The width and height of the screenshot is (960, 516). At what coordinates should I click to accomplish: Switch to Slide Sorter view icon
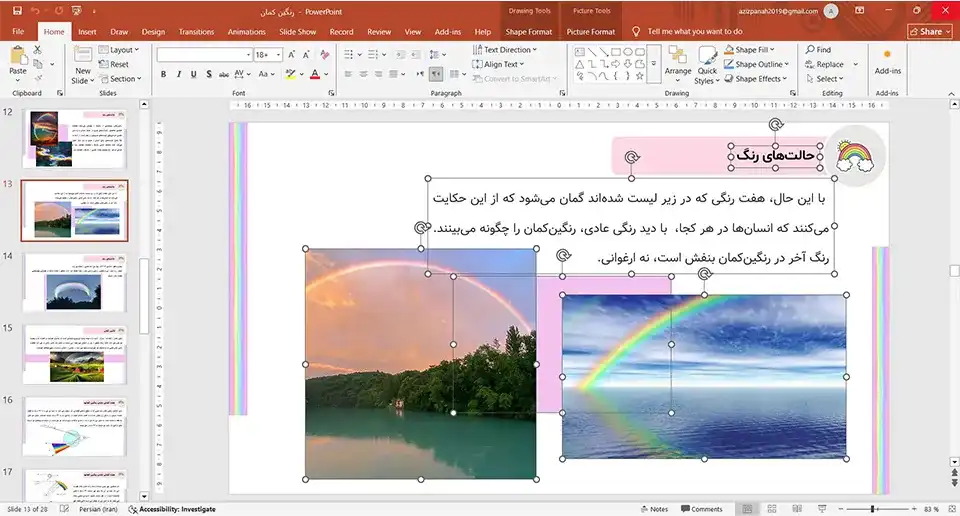[x=772, y=509]
